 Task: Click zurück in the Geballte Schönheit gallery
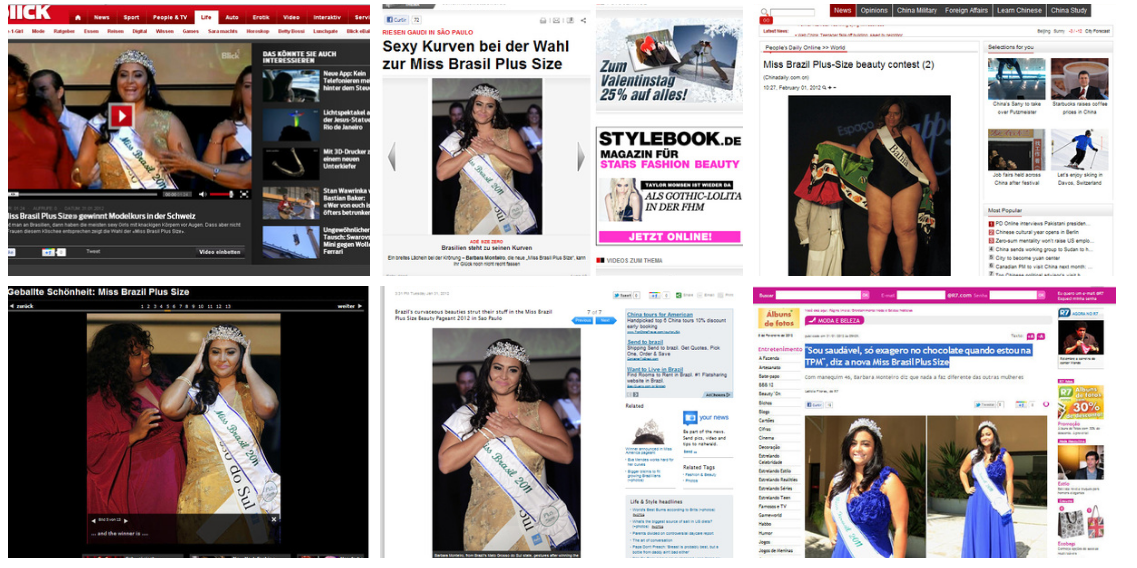(x=22, y=307)
